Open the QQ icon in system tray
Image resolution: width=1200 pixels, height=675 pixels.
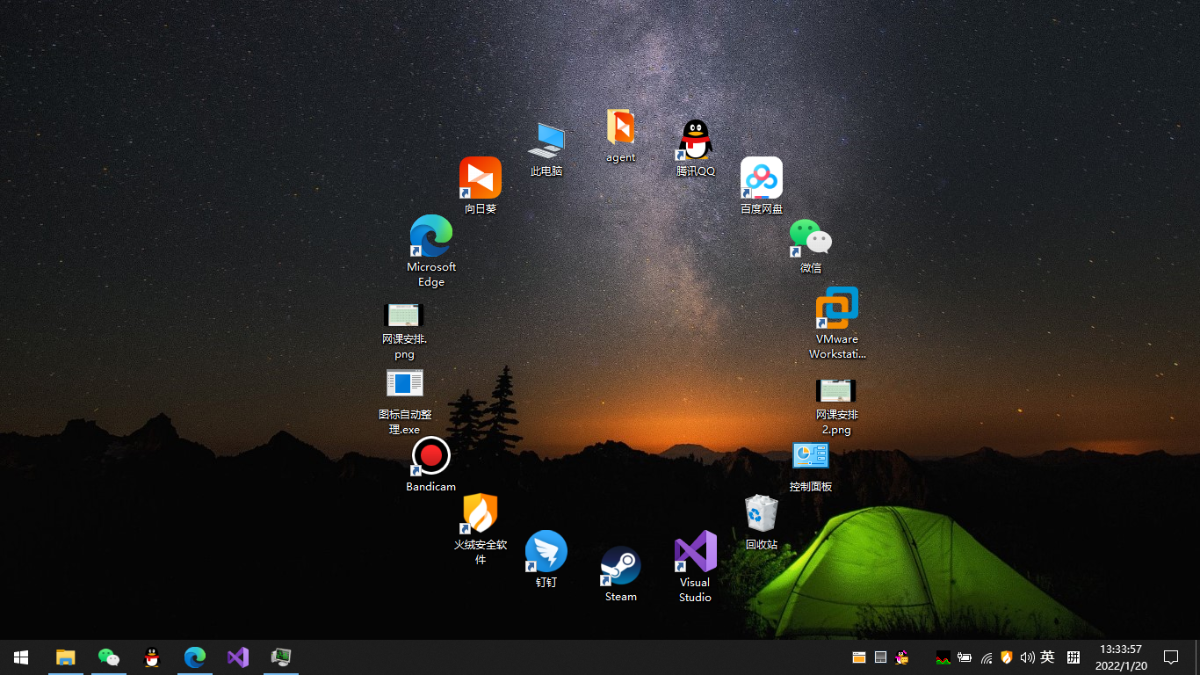902,657
